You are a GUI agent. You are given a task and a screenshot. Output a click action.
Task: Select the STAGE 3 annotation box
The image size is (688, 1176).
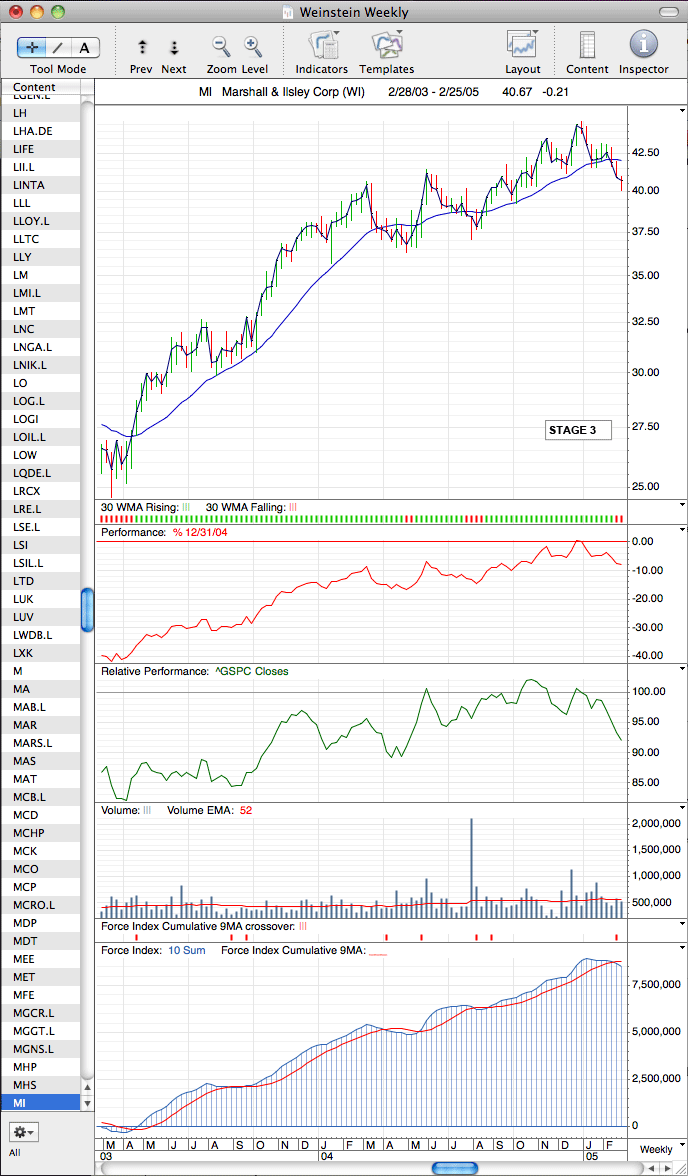[x=578, y=430]
